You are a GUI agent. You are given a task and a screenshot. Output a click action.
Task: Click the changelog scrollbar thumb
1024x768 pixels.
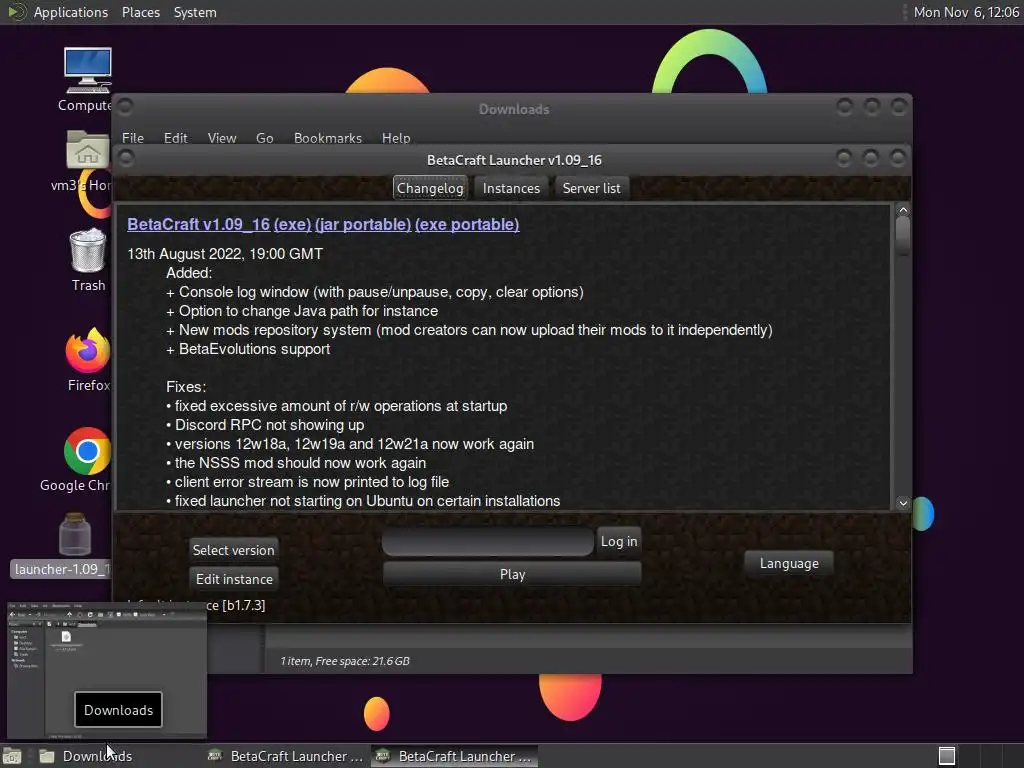pos(903,236)
